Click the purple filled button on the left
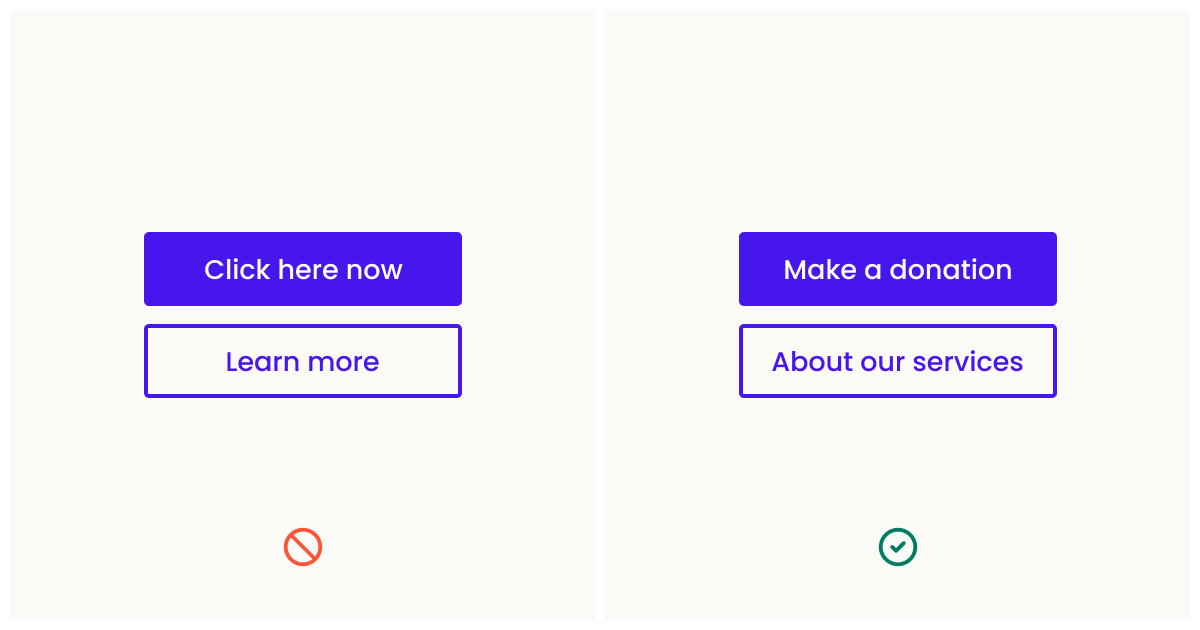The height and width of the screenshot is (630, 1200). coord(303,268)
